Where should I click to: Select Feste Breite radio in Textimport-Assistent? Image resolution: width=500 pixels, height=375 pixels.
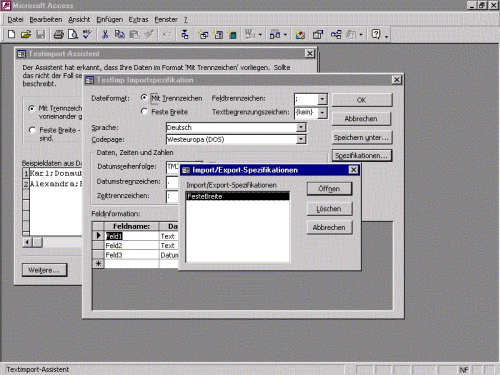click(x=32, y=130)
